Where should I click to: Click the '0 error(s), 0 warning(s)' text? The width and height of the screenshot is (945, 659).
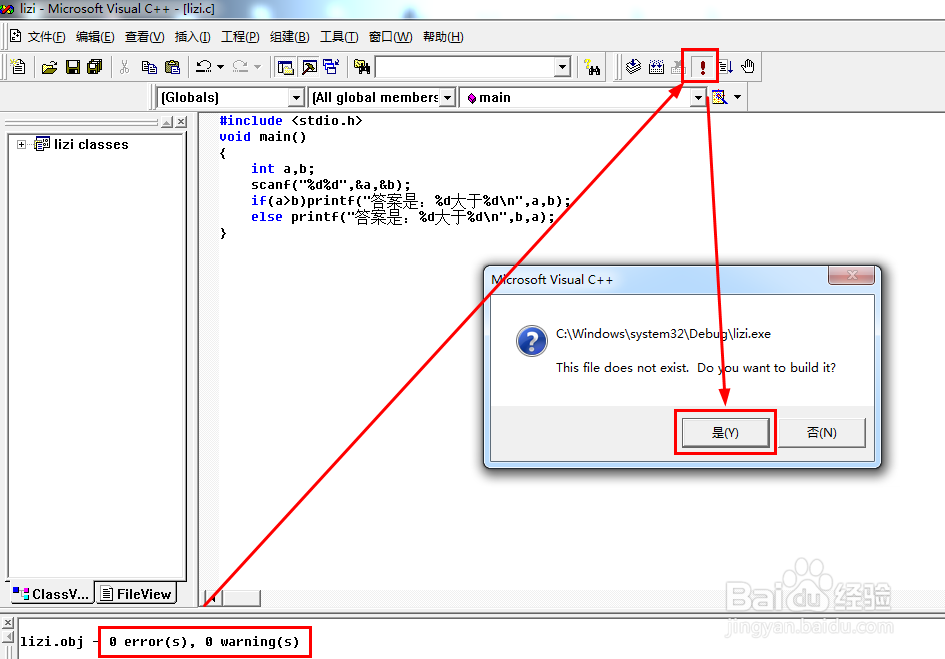(x=204, y=642)
